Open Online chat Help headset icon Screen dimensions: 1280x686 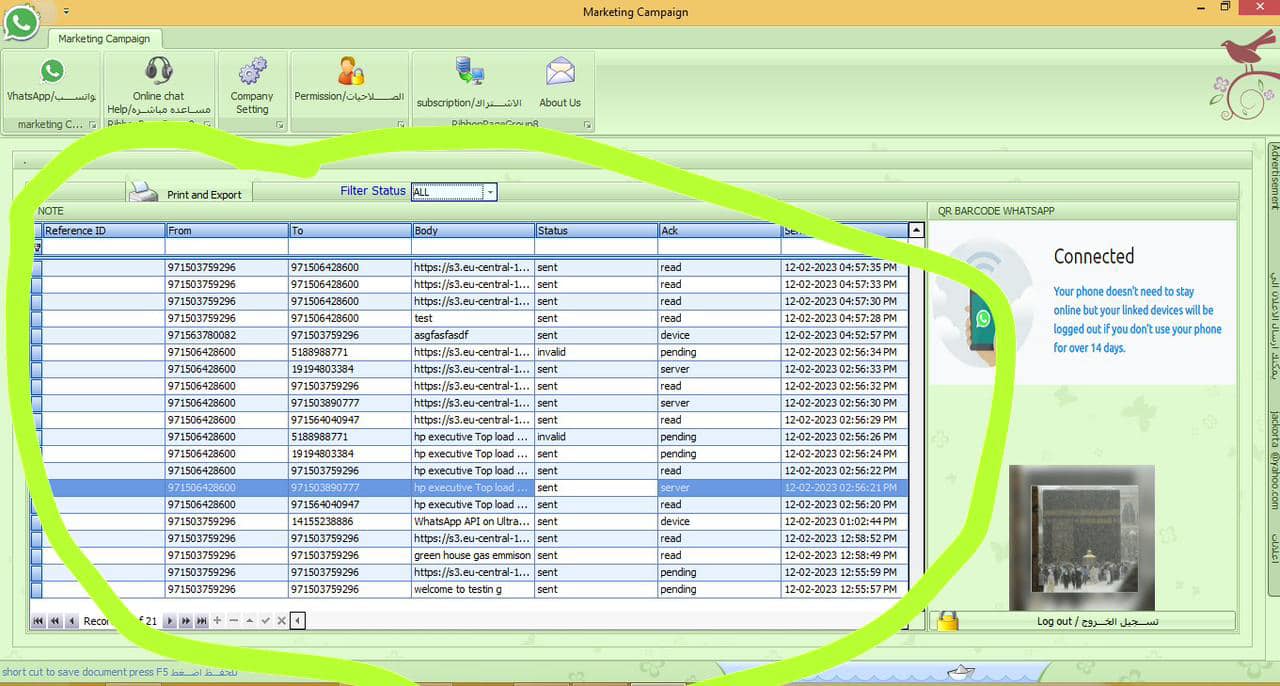tap(158, 71)
